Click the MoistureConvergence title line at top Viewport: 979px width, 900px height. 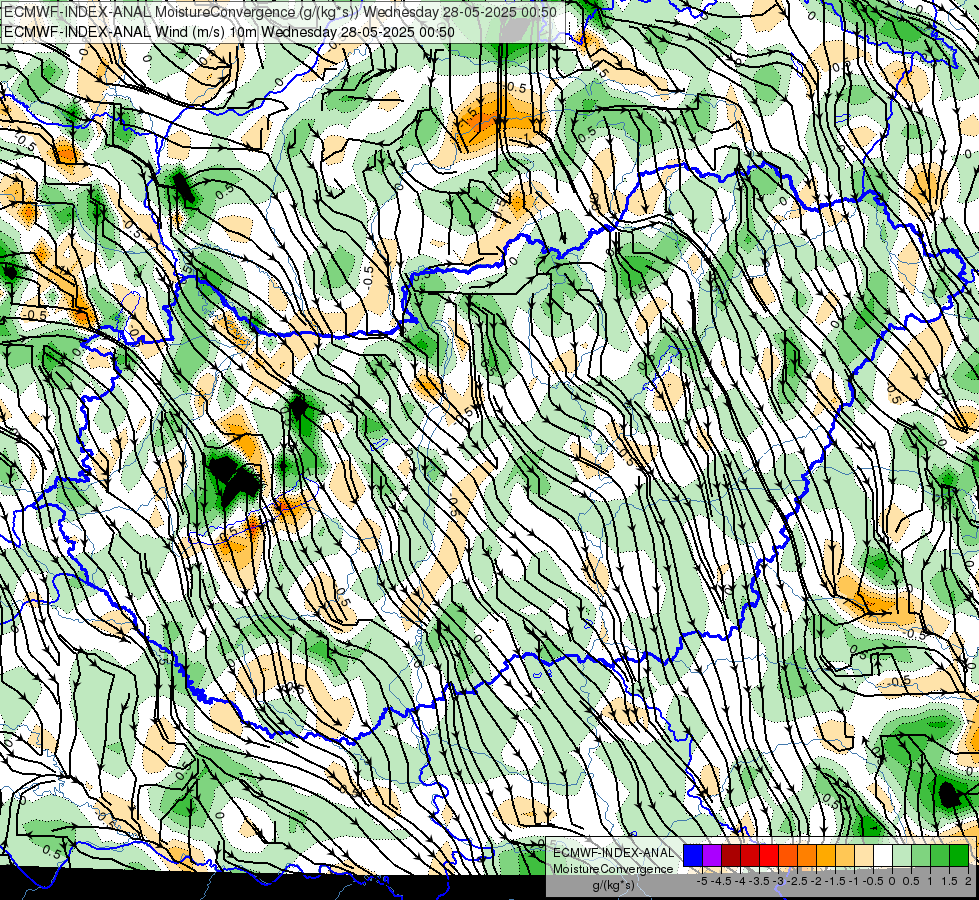pyautogui.click(x=280, y=12)
